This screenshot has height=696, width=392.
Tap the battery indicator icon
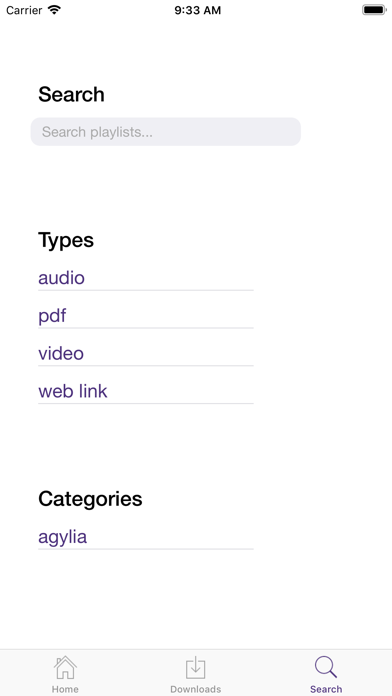pyautogui.click(x=374, y=10)
